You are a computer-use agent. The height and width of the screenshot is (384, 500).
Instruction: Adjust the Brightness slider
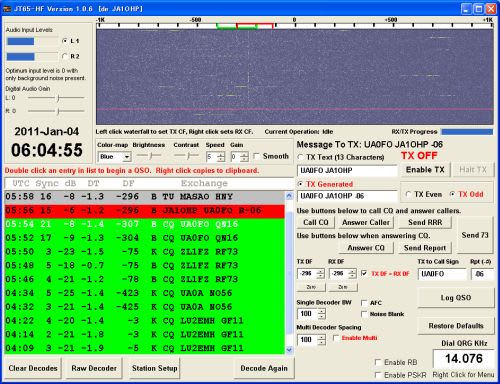(x=149, y=155)
